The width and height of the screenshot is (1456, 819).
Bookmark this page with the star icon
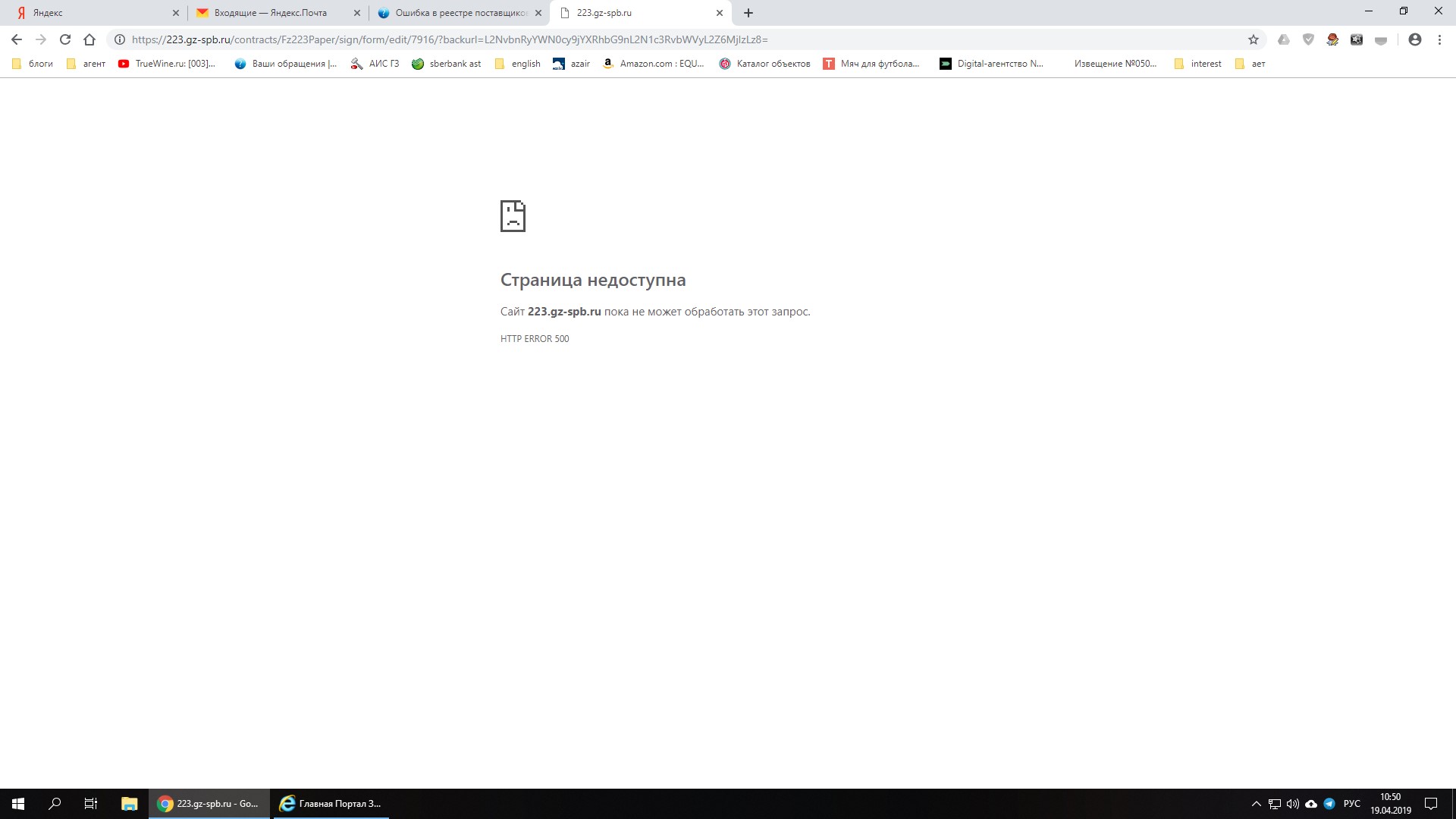pyautogui.click(x=1254, y=39)
